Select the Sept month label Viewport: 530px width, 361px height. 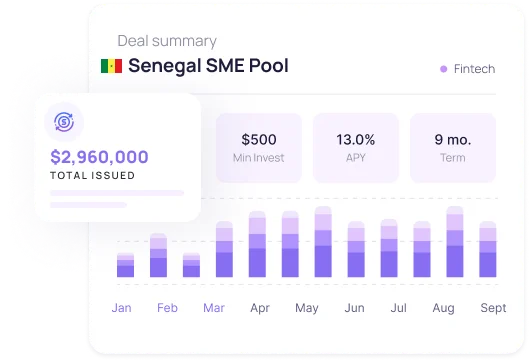click(493, 308)
